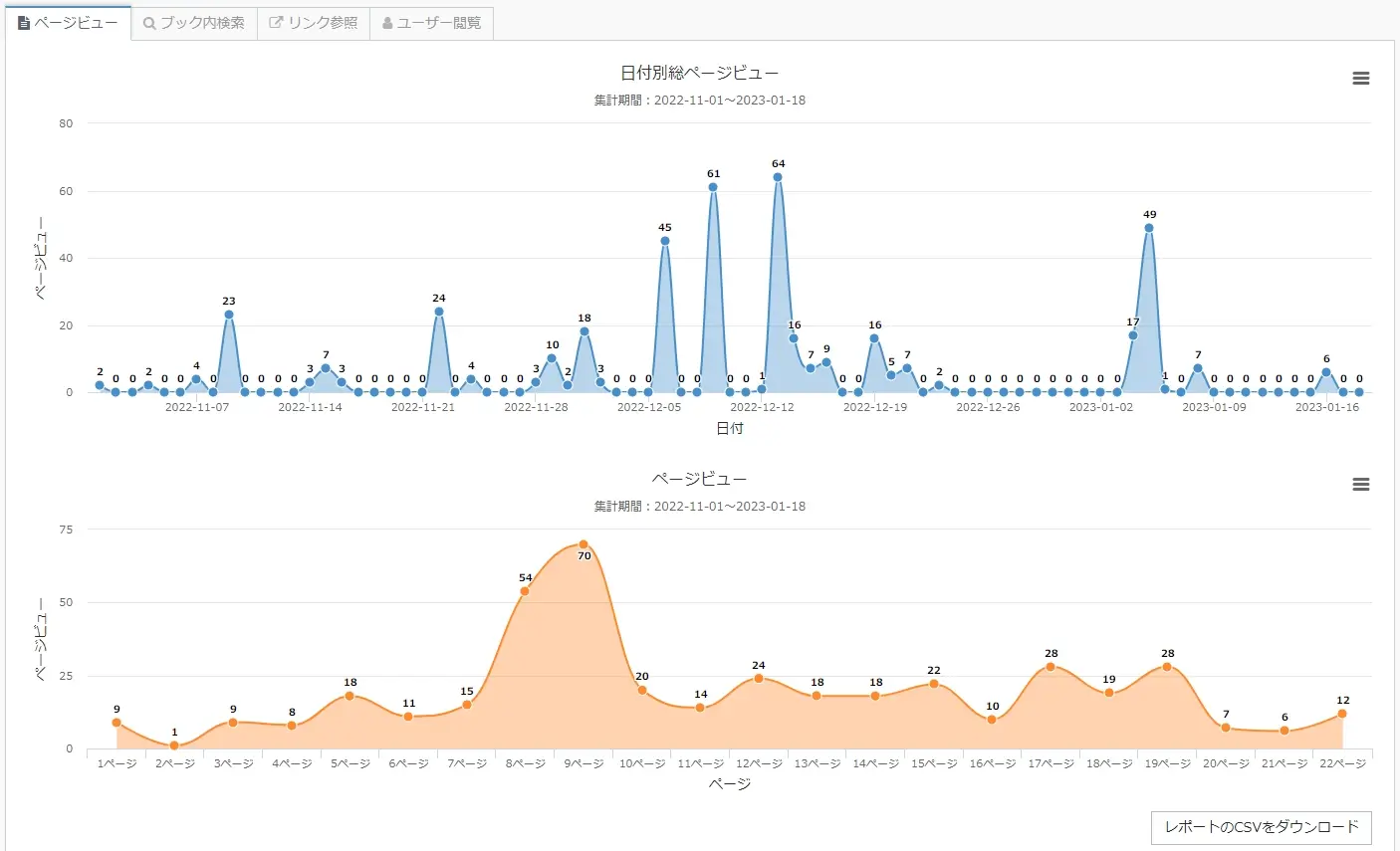Click the 2ページ data point valued 1
1400x851 pixels.
pyautogui.click(x=174, y=745)
